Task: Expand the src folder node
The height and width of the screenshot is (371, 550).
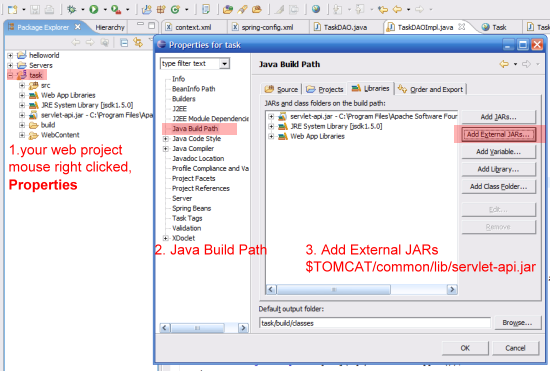Action: coord(22,85)
